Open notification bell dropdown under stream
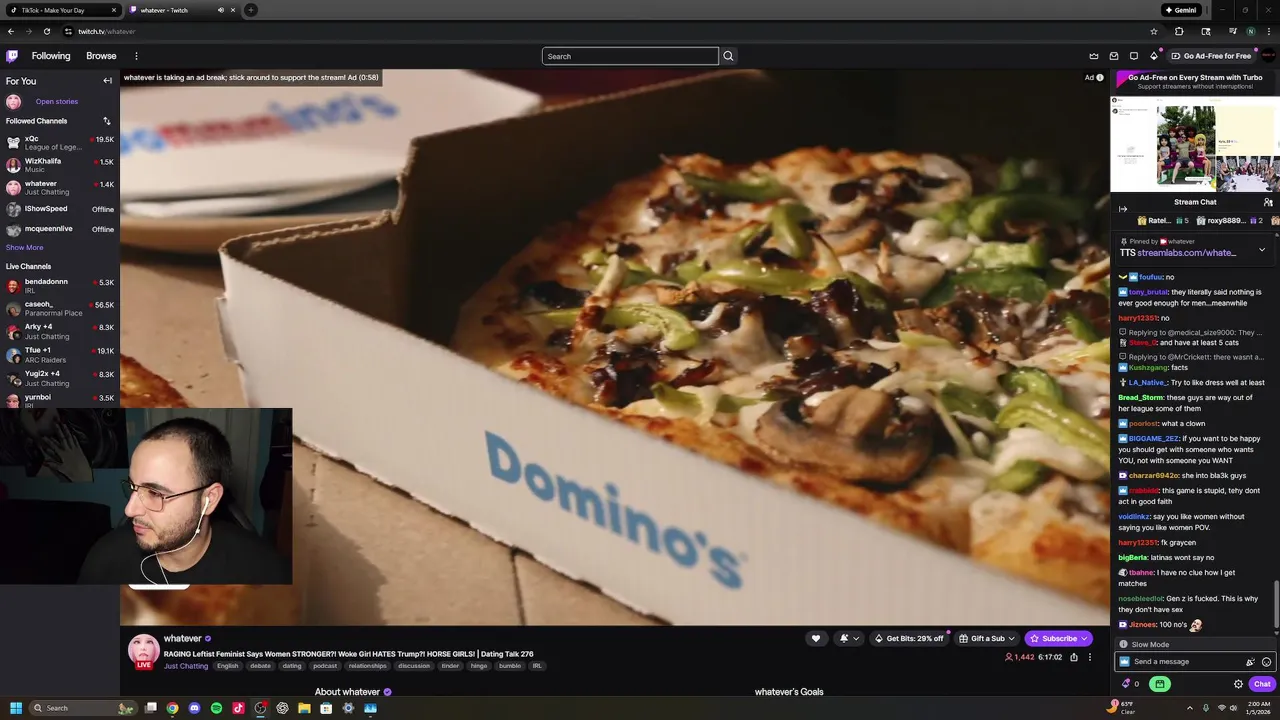This screenshot has height=720, width=1280. pos(849,638)
